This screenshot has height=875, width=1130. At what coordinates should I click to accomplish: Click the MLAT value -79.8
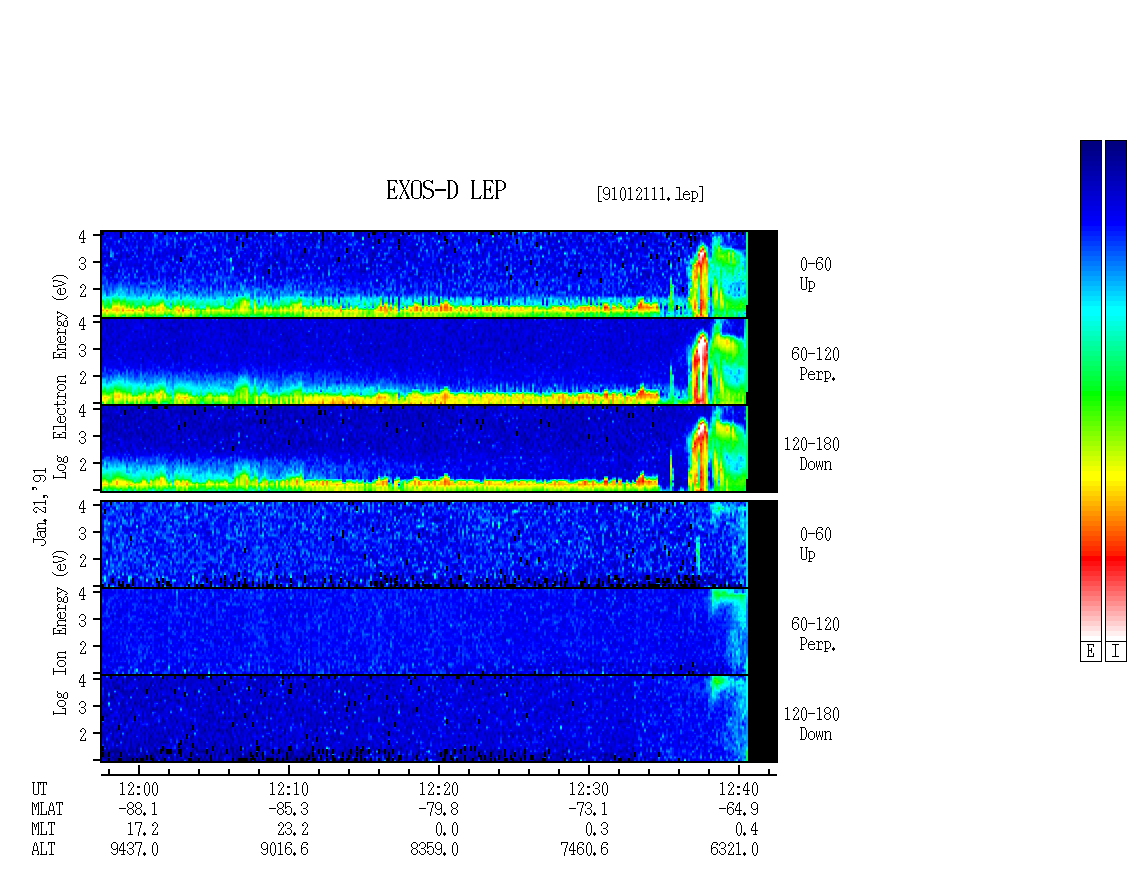(x=438, y=809)
